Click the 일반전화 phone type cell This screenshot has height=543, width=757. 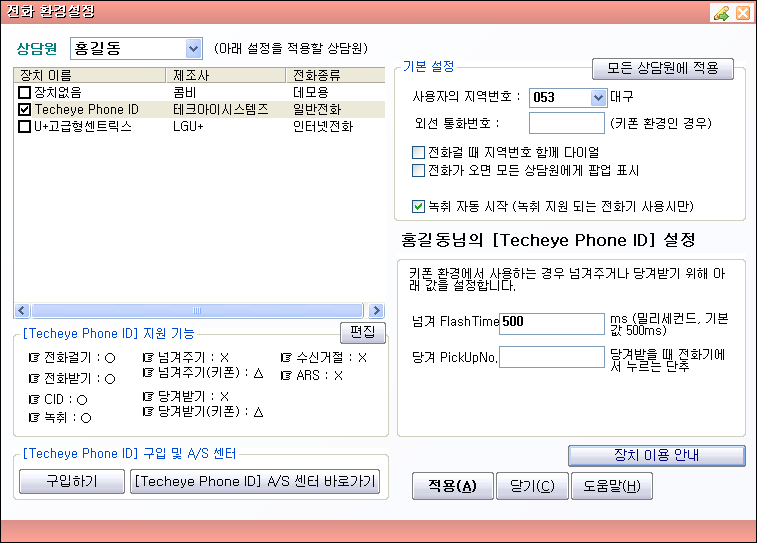click(x=317, y=109)
